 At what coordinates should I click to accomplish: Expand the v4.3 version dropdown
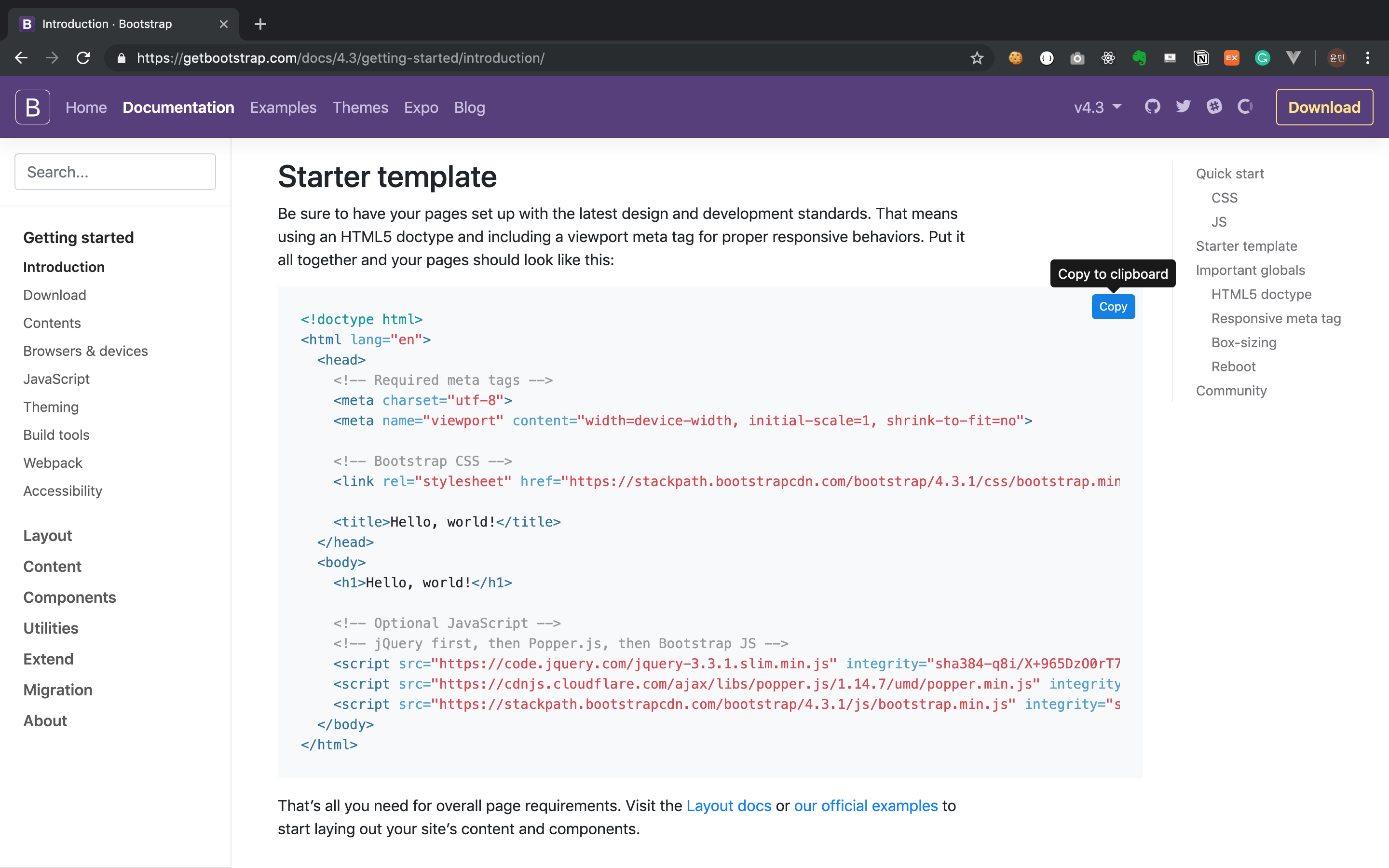click(x=1097, y=108)
